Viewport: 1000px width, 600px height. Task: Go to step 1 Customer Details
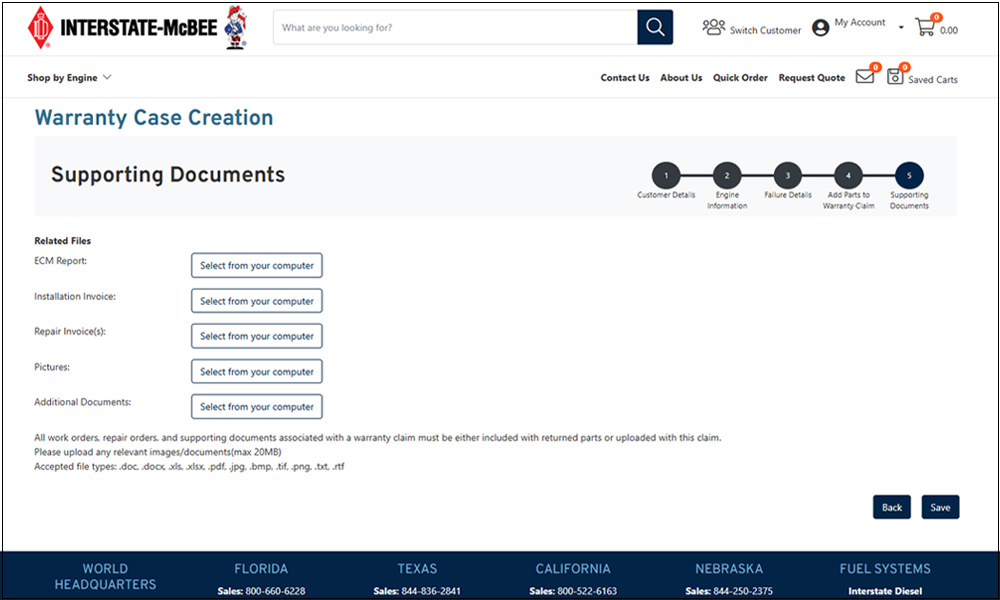click(x=666, y=175)
